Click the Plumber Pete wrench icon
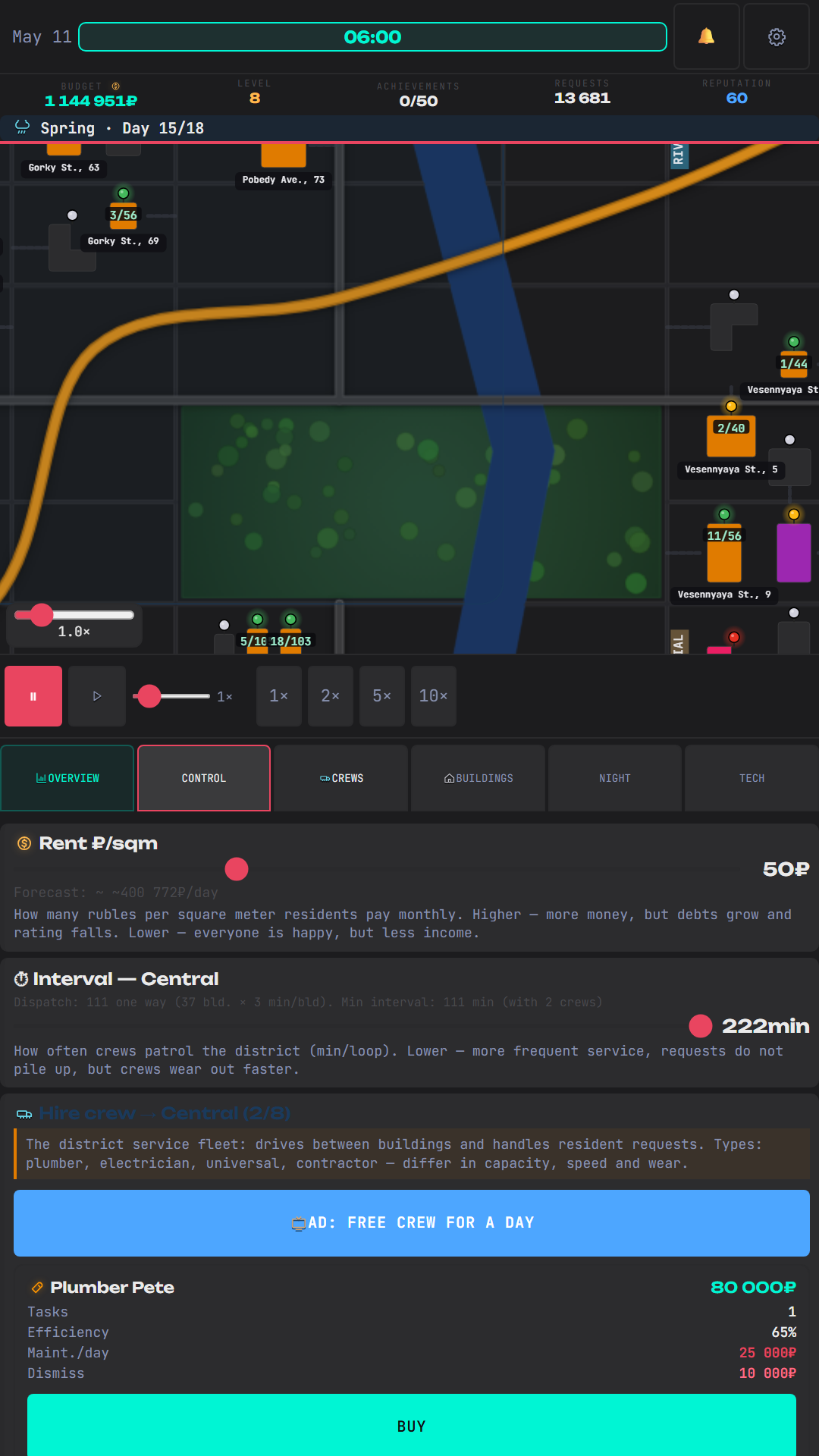The width and height of the screenshot is (819, 1456). pos(36,1288)
